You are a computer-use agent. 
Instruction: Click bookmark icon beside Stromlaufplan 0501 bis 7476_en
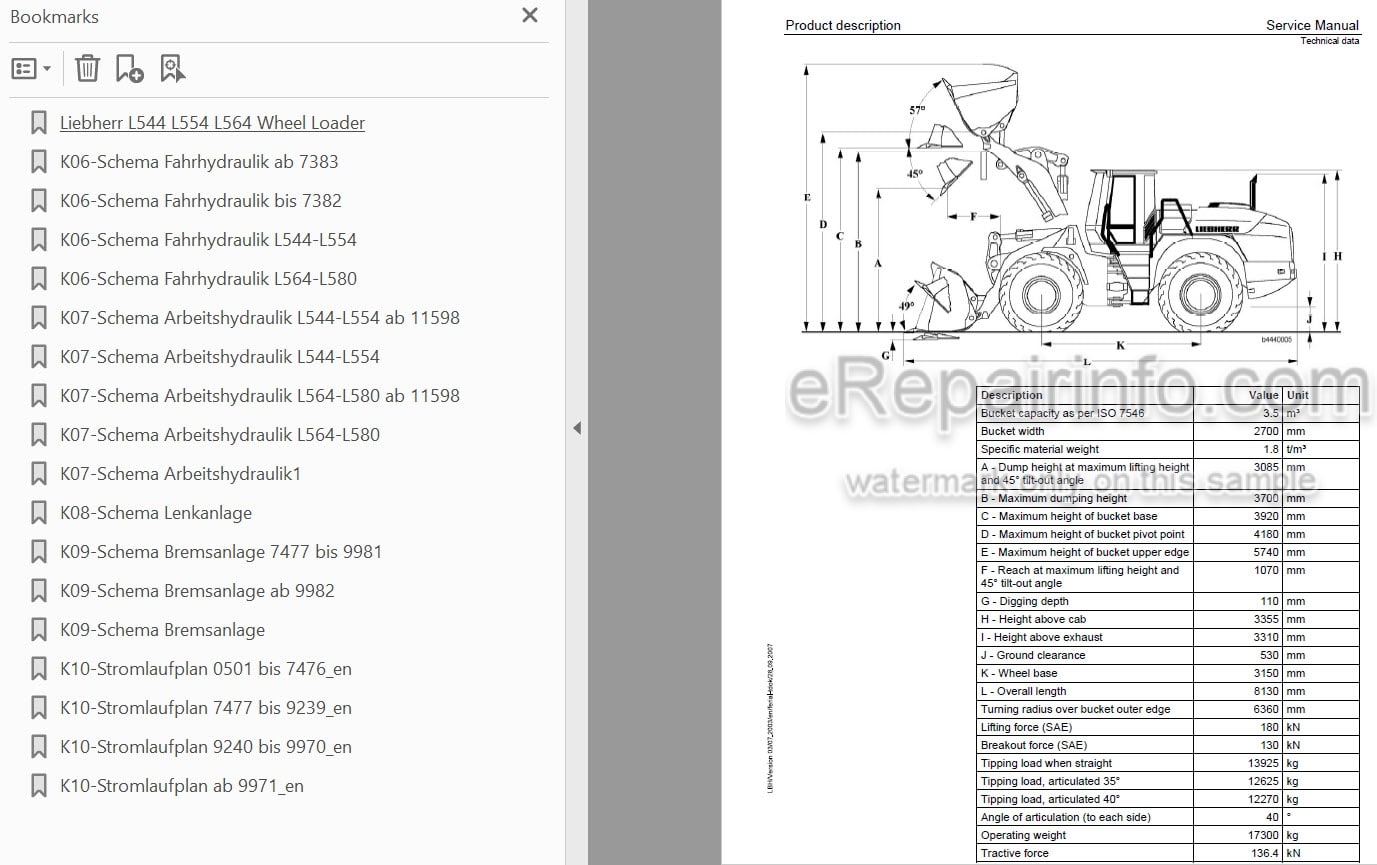pos(39,669)
